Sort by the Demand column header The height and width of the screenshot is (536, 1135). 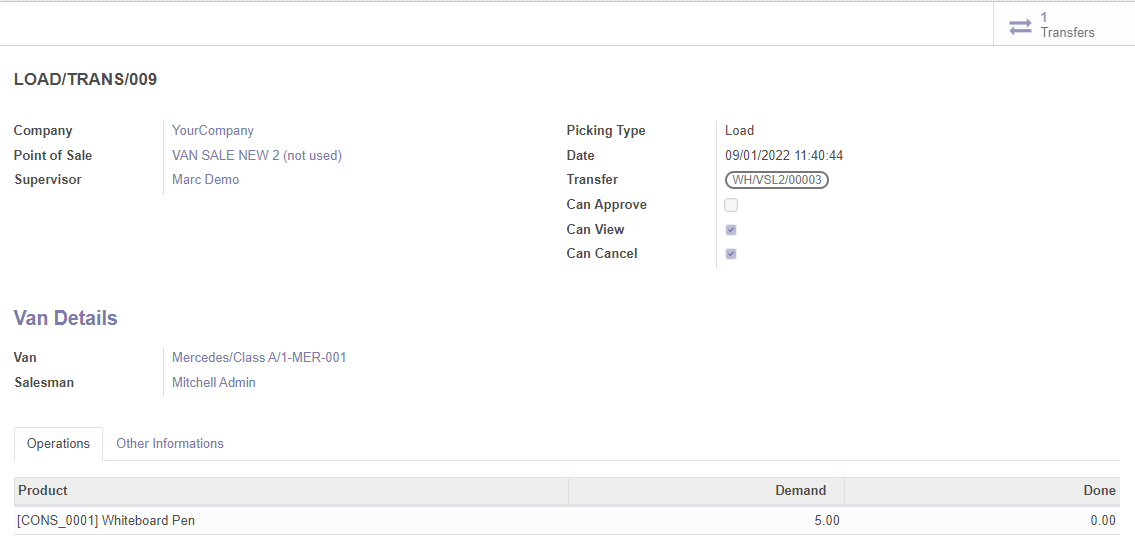pos(800,490)
